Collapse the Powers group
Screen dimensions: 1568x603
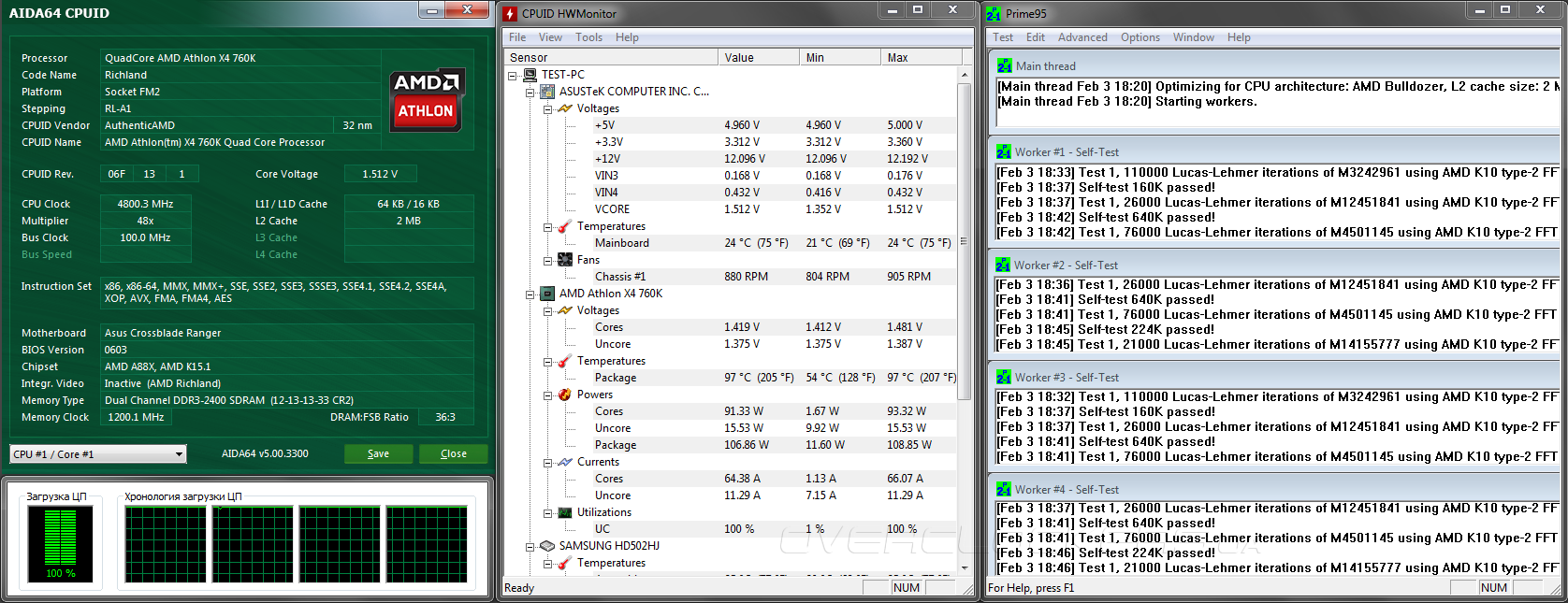pos(547,395)
